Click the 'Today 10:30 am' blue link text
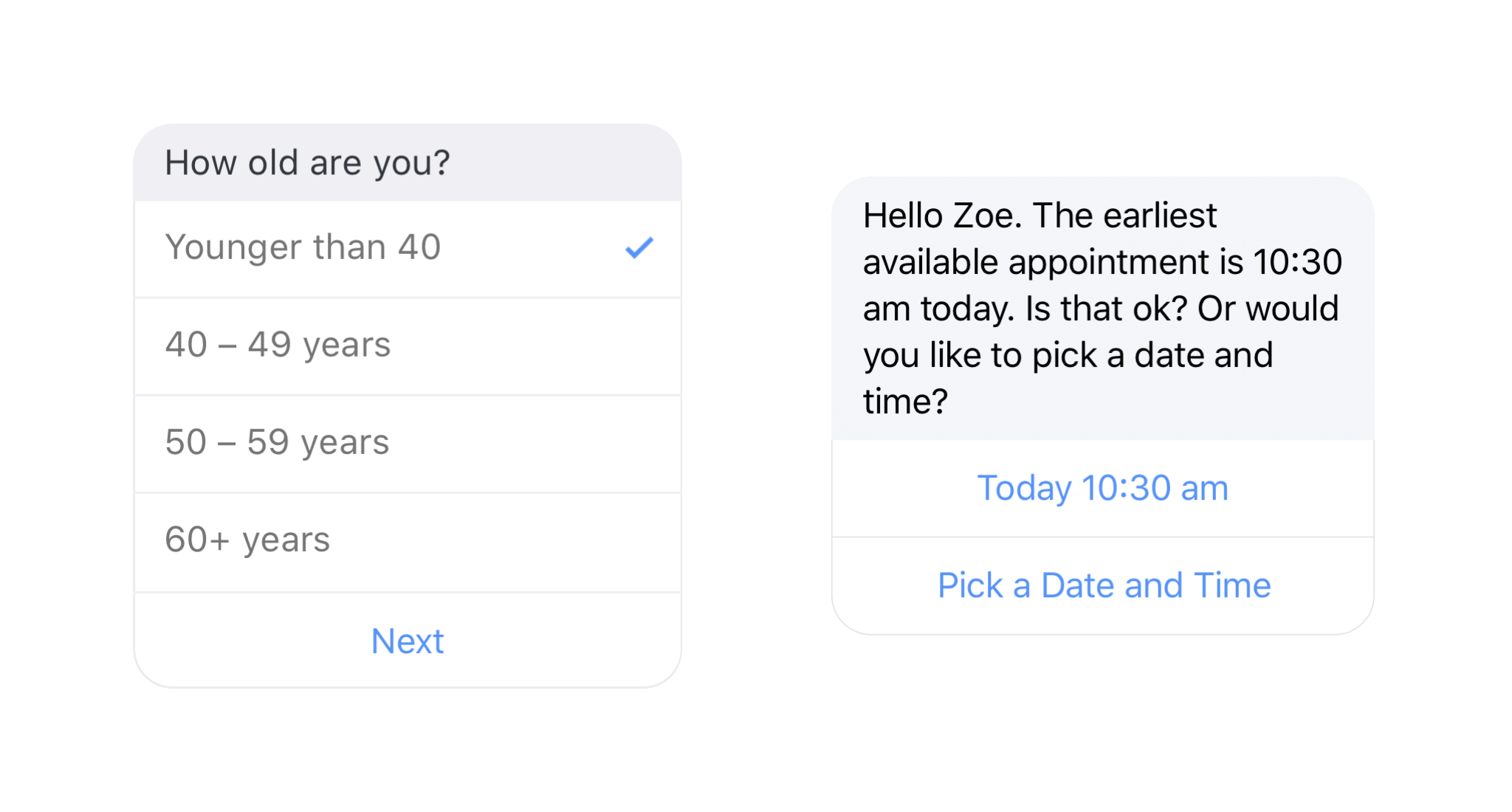This screenshot has width=1512, height=812. pyautogui.click(x=1103, y=488)
